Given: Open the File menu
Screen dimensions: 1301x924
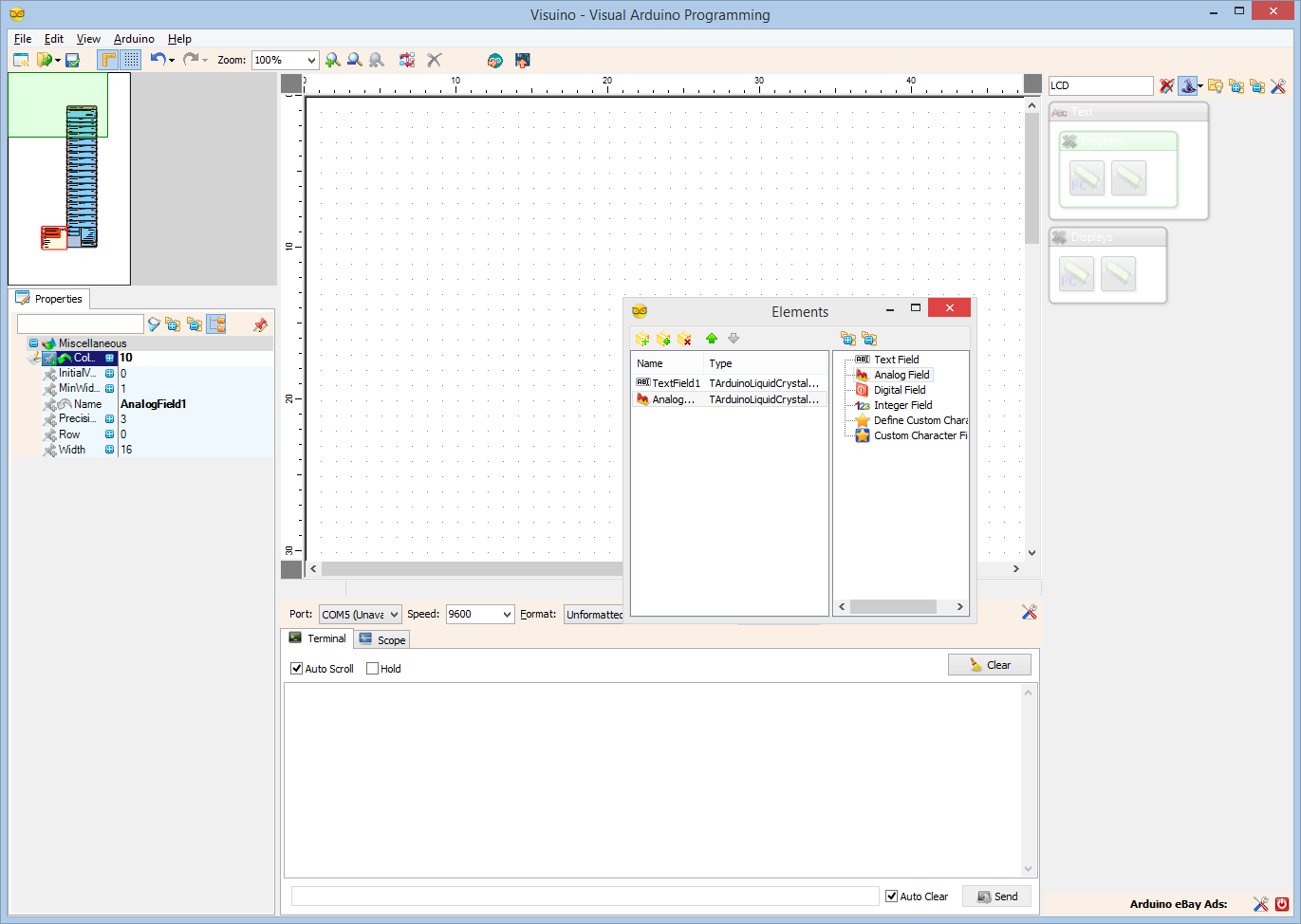Looking at the screenshot, I should pos(23,39).
